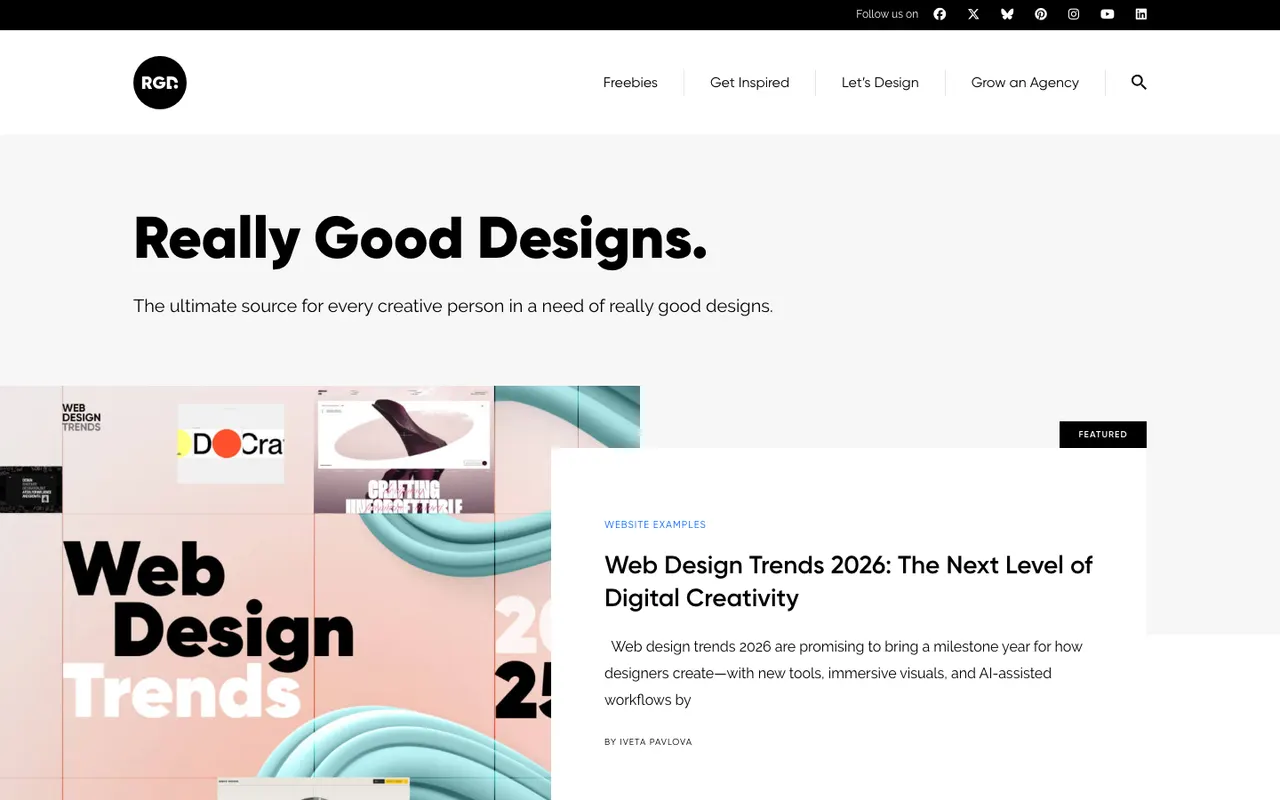Click the 'Really Good Designs.' heading
Viewport: 1280px width, 800px height.
tap(420, 239)
